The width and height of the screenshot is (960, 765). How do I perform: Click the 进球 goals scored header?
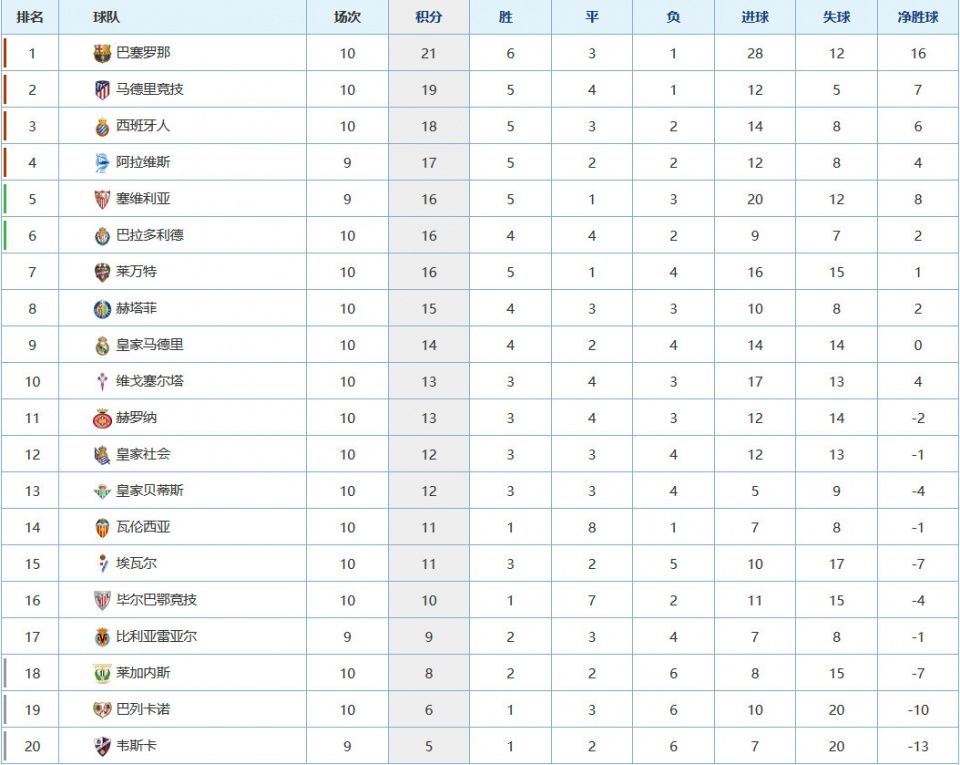(x=755, y=18)
